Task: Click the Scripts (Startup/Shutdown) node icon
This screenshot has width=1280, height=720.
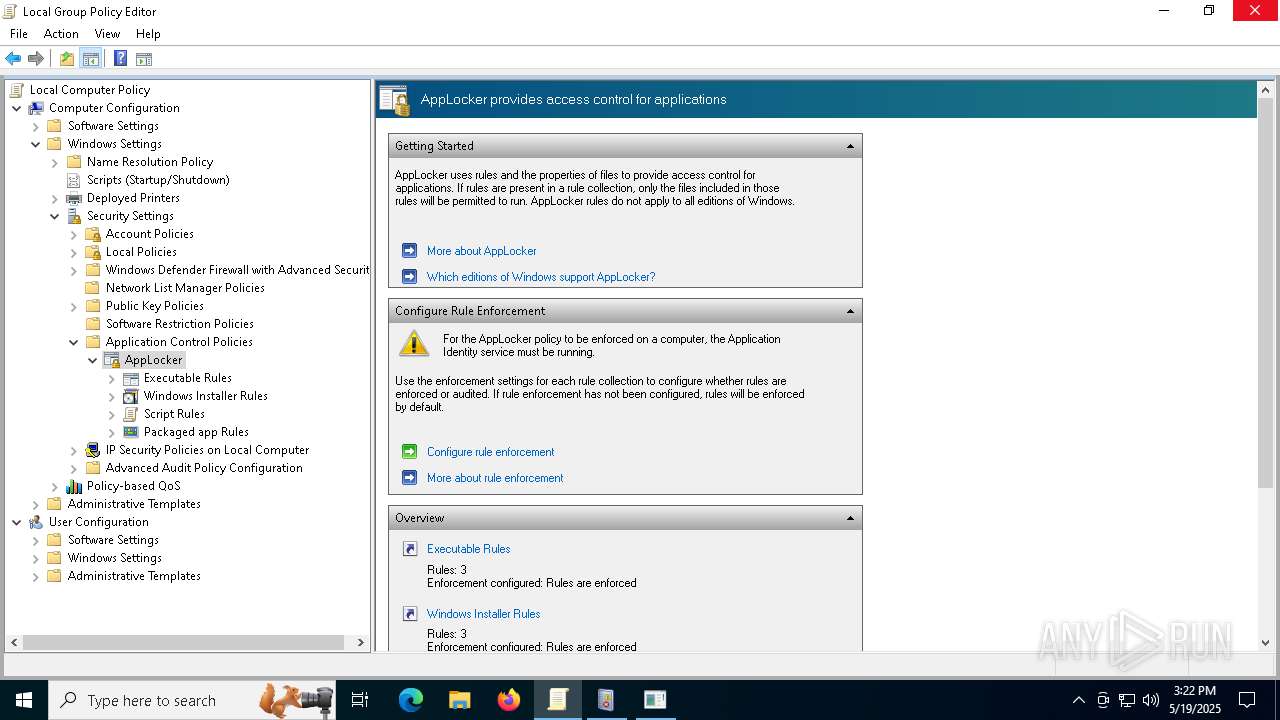Action: pyautogui.click(x=74, y=180)
